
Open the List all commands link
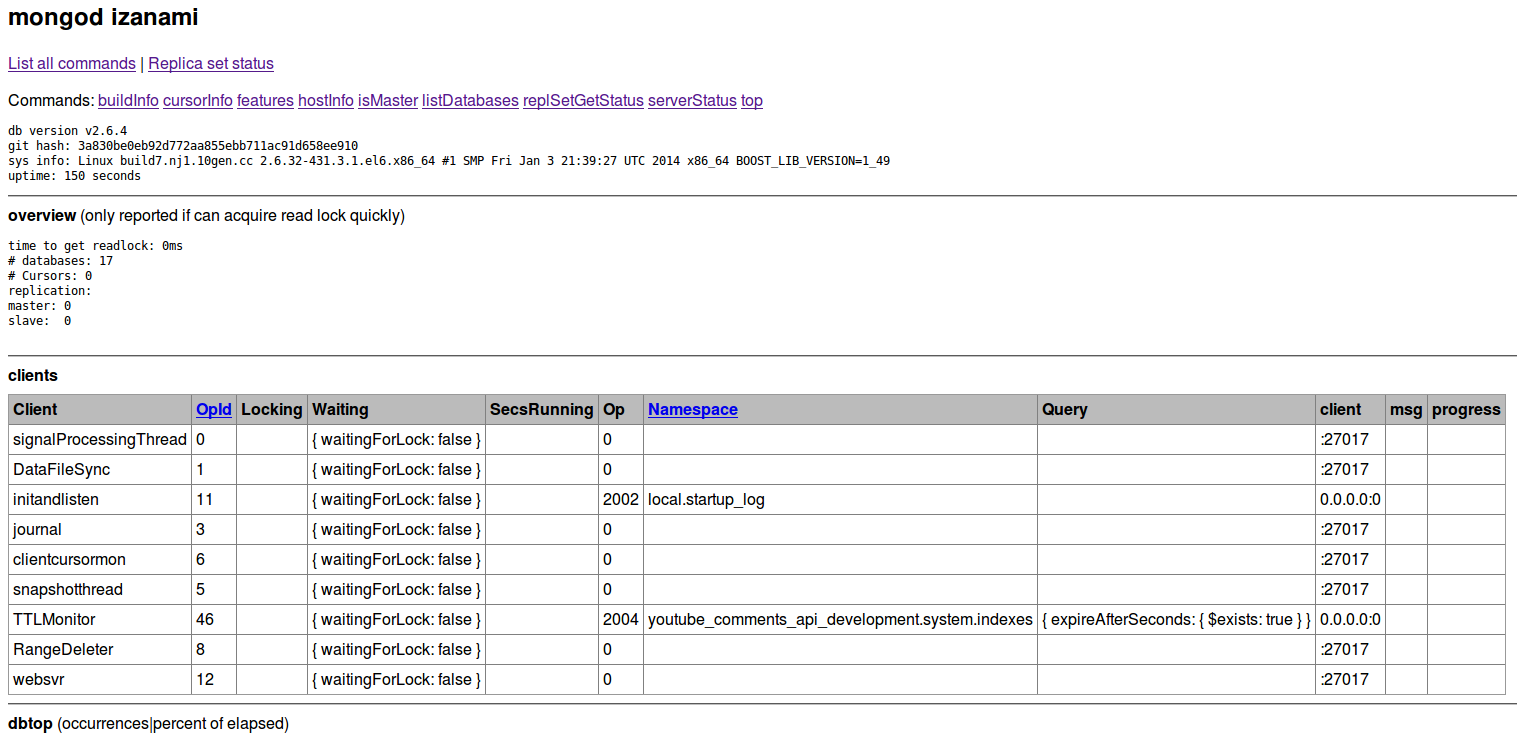click(72, 63)
